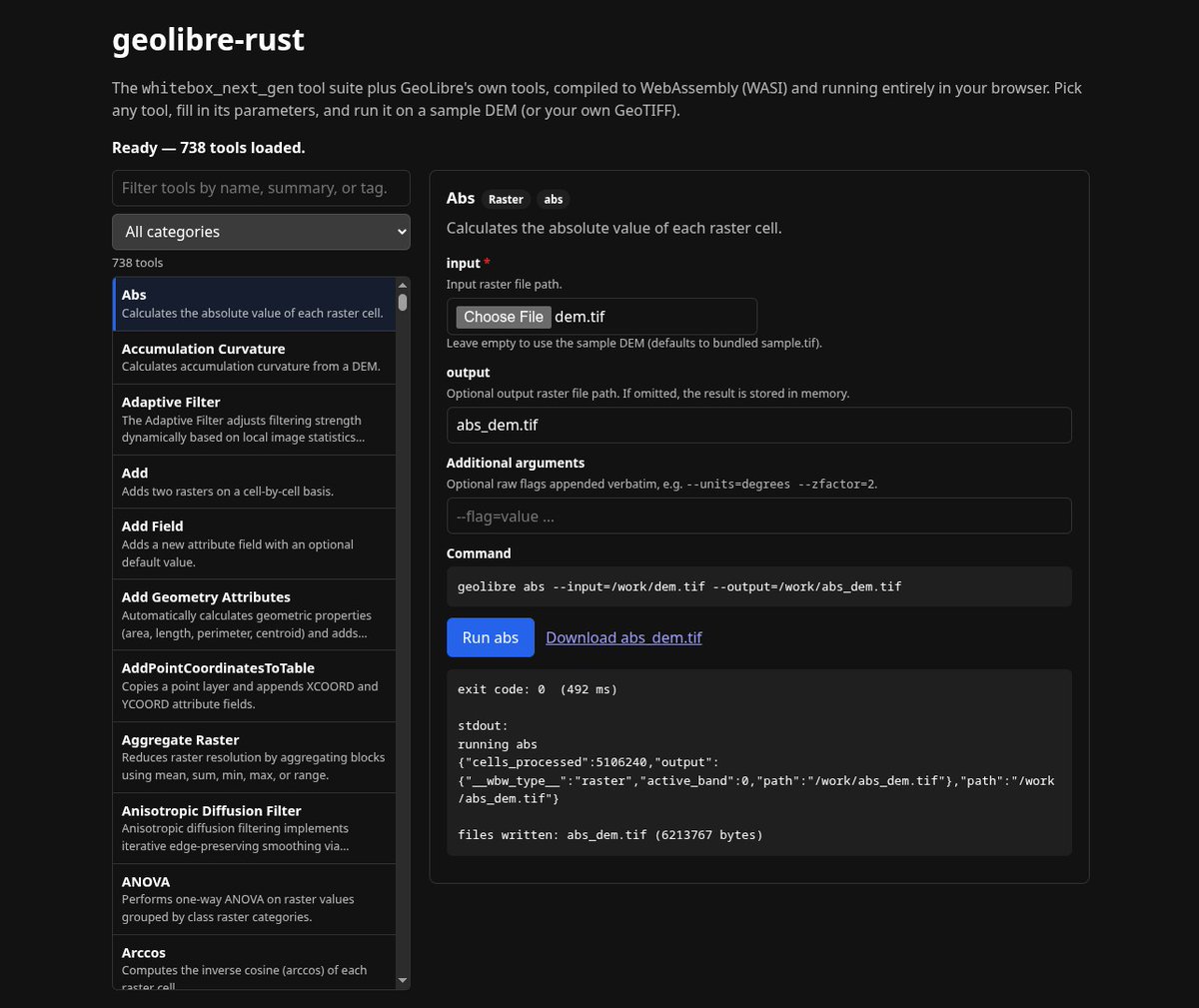Open the All categories dropdown
The width and height of the screenshot is (1199, 1008).
[x=261, y=232]
